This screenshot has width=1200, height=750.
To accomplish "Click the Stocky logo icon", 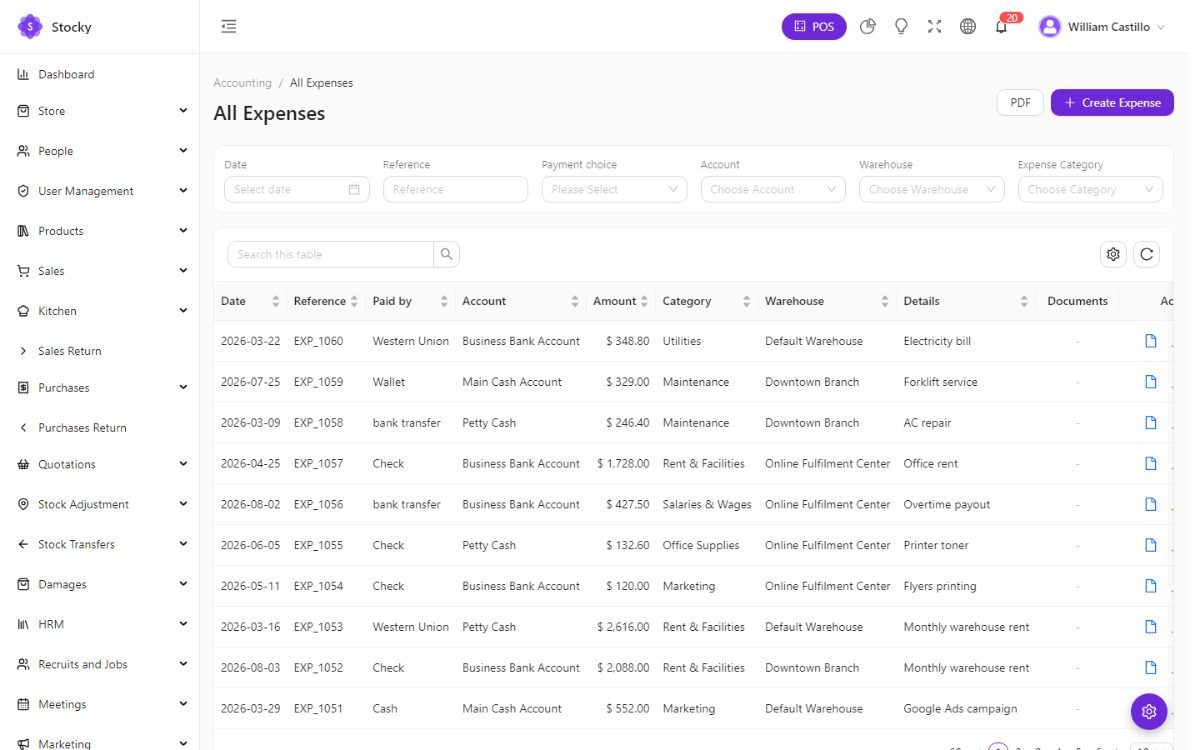I will tap(30, 27).
